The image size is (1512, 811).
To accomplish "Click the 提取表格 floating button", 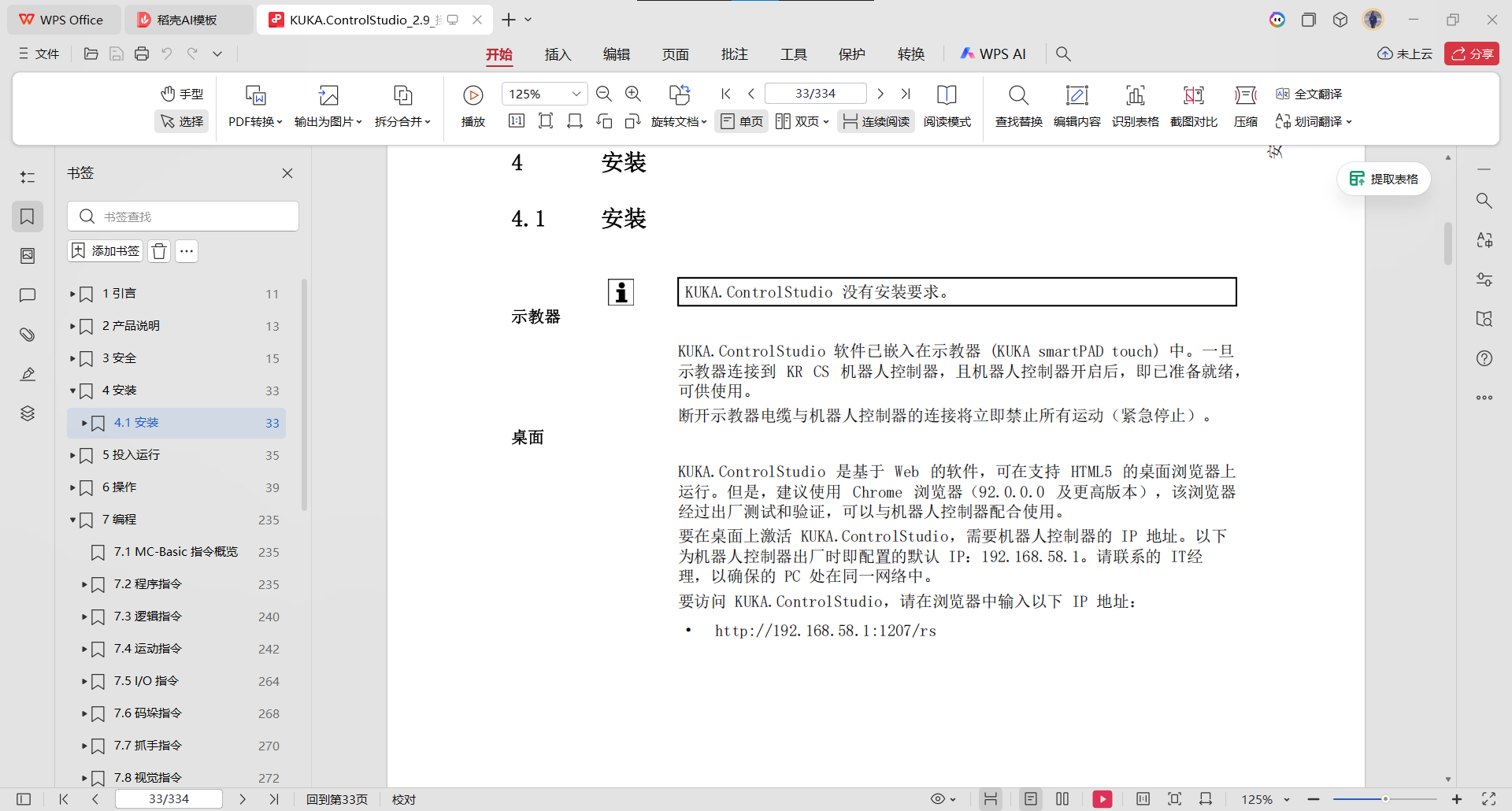I will (1384, 179).
